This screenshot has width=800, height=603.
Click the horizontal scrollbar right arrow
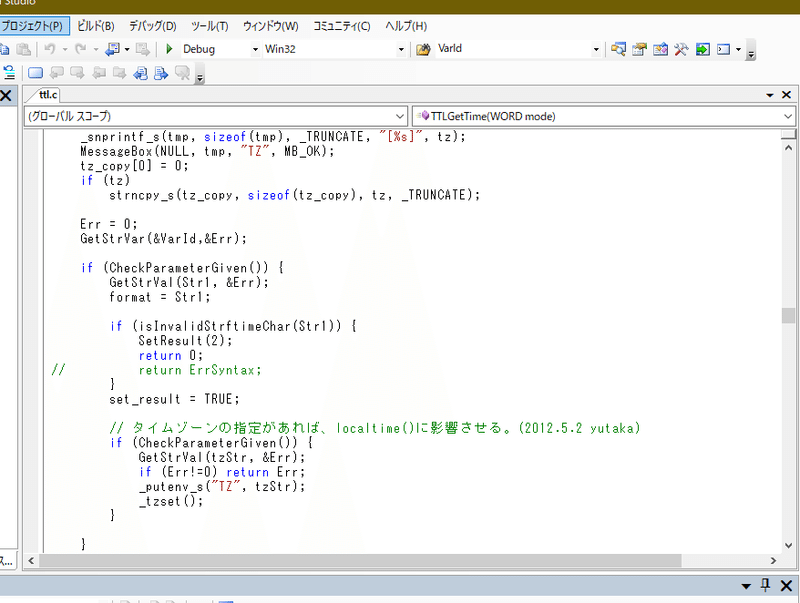773,561
